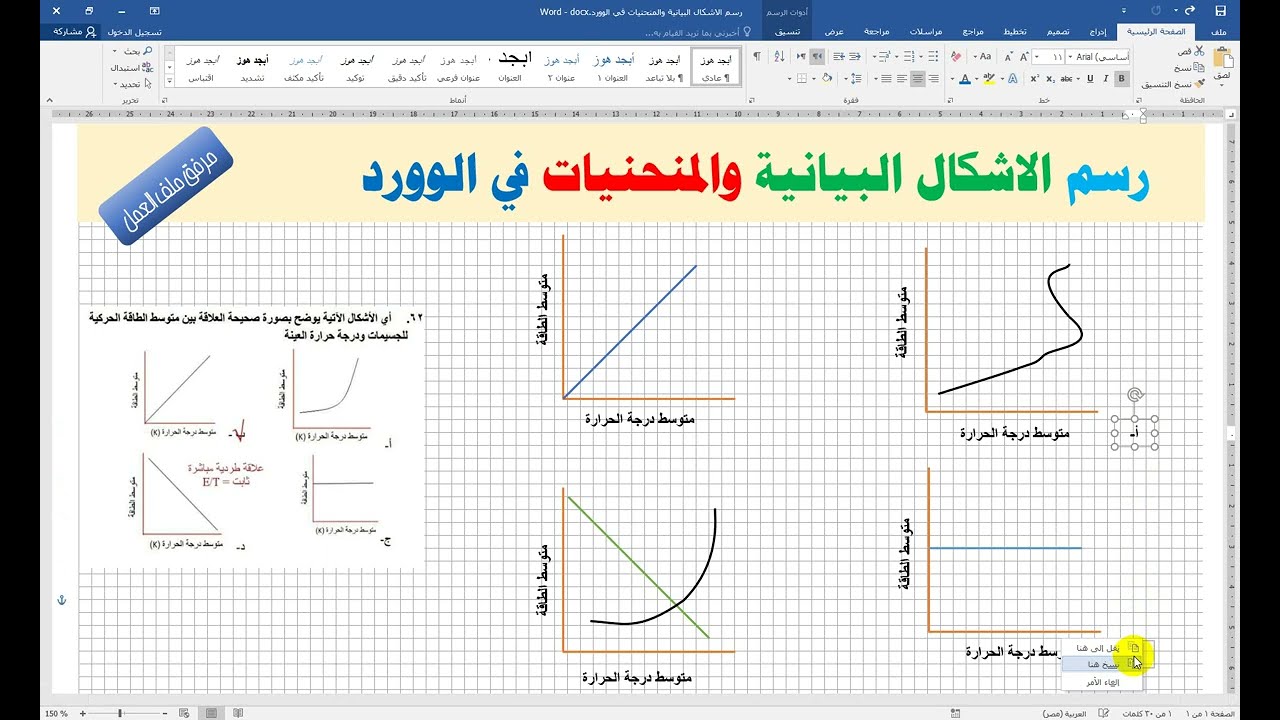
Task: Click the bullets list icon
Action: point(933,57)
